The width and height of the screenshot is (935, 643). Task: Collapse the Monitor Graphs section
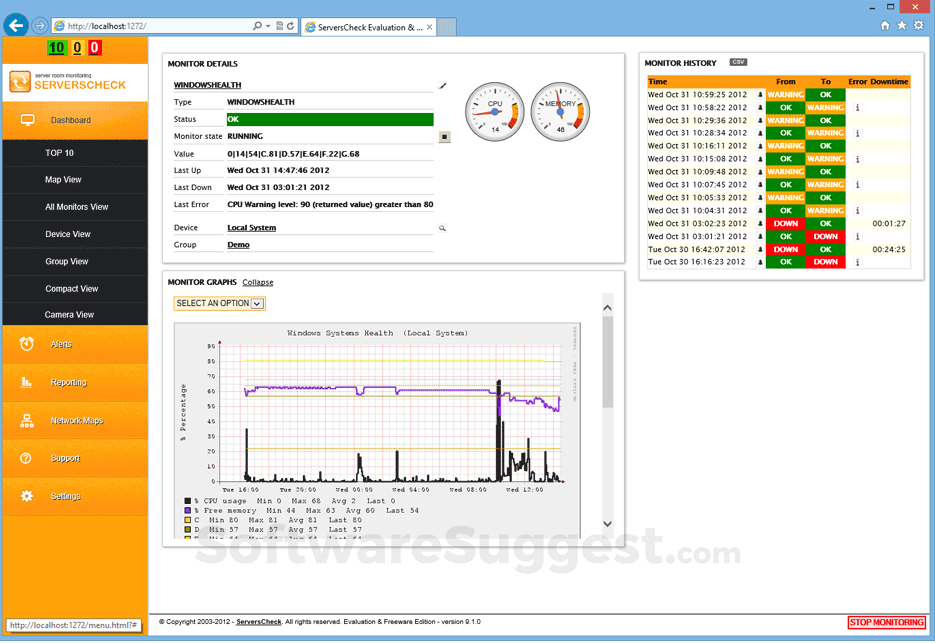click(257, 282)
